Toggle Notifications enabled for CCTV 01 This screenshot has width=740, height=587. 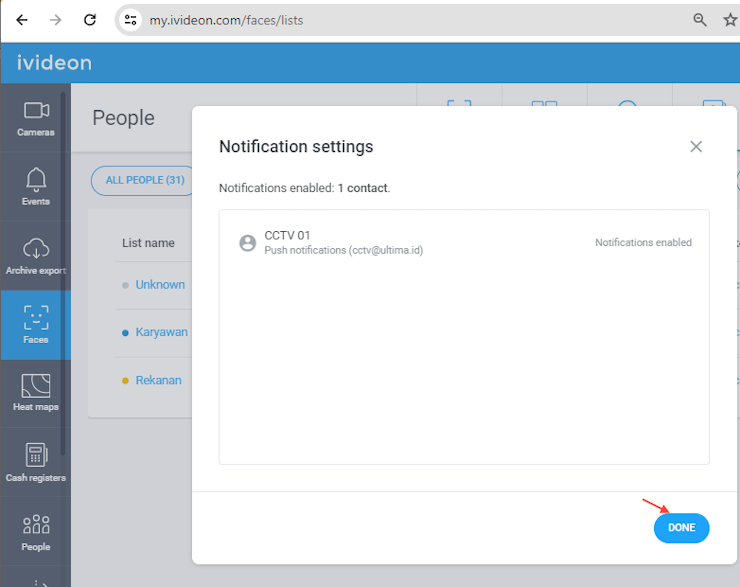[x=643, y=243]
